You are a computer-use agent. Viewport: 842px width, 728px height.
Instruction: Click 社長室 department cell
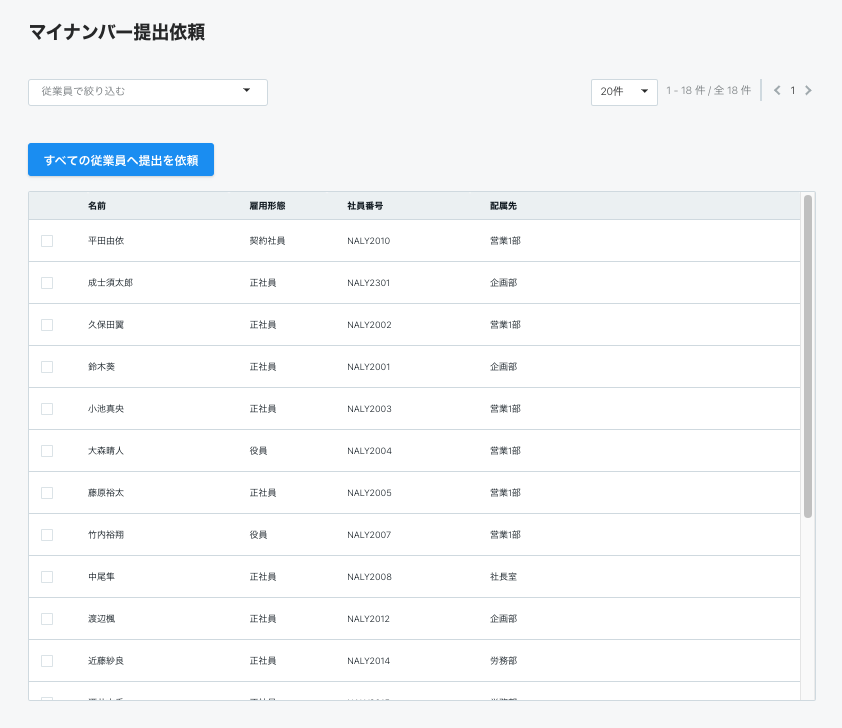point(503,577)
